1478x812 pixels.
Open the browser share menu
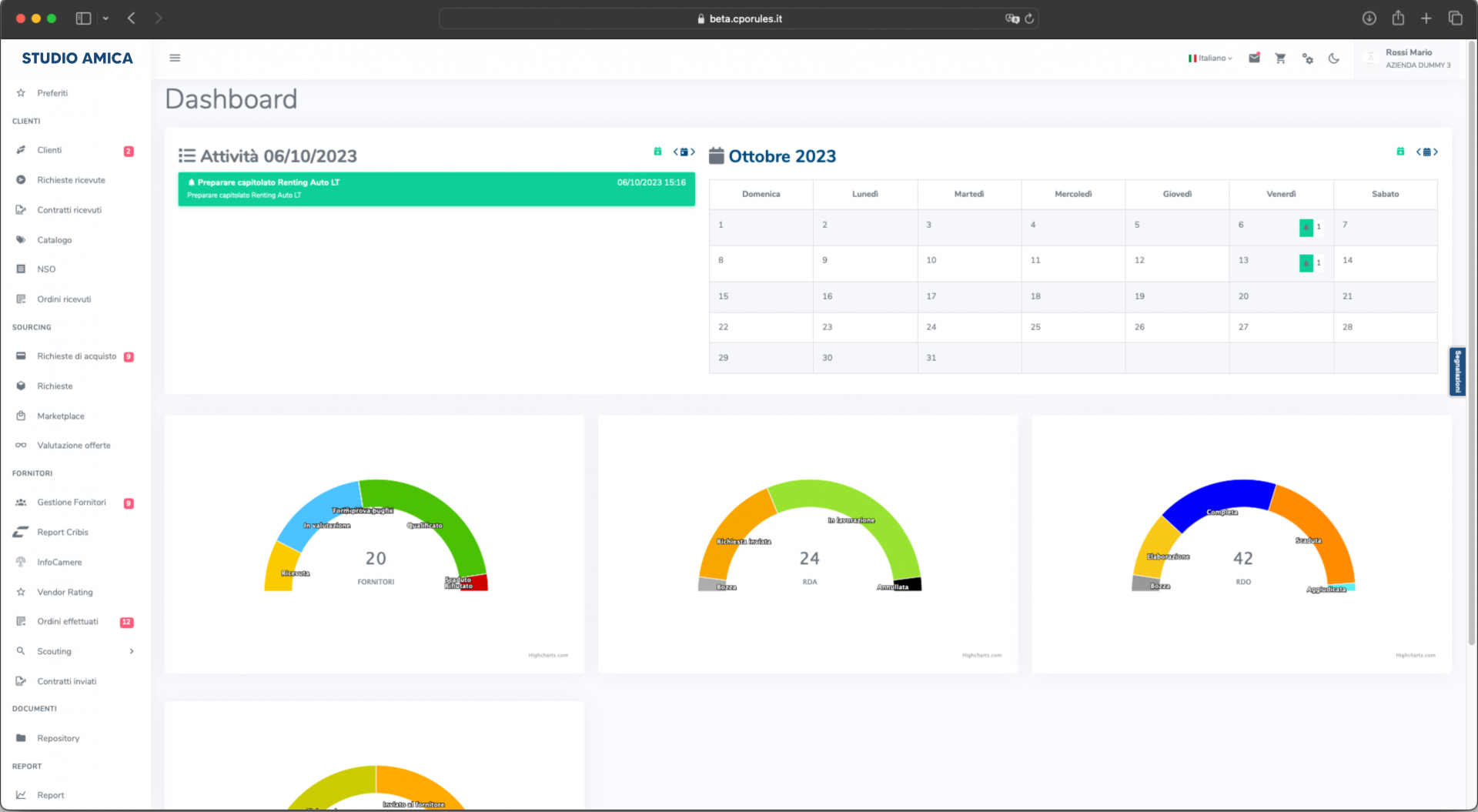point(1398,18)
